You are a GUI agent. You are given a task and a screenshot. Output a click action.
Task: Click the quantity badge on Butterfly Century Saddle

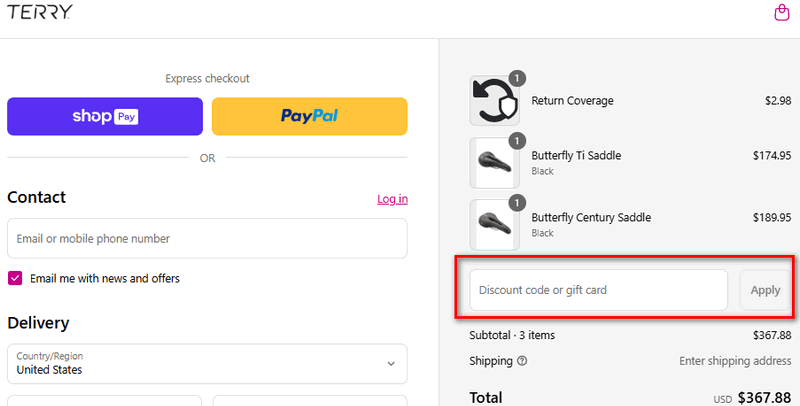point(516,202)
